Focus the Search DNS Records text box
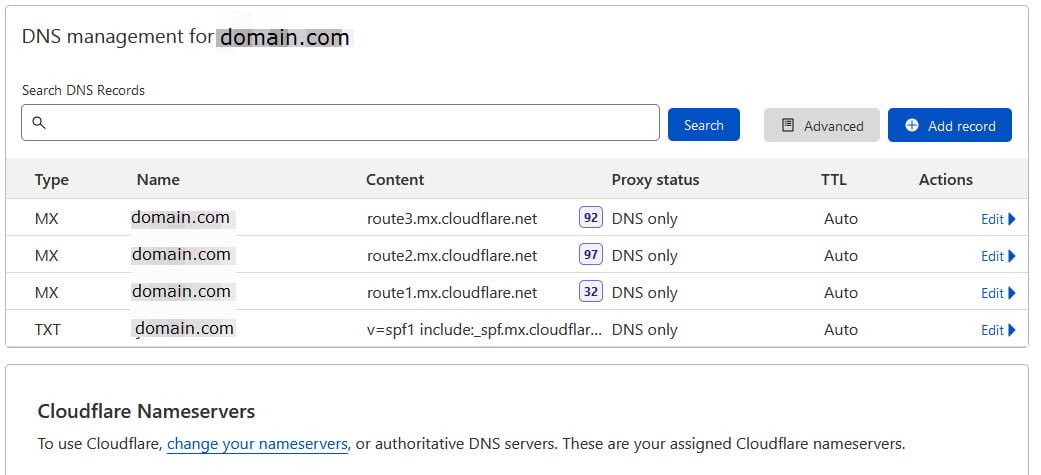Viewport: 1041px width, 475px height. 350,123
